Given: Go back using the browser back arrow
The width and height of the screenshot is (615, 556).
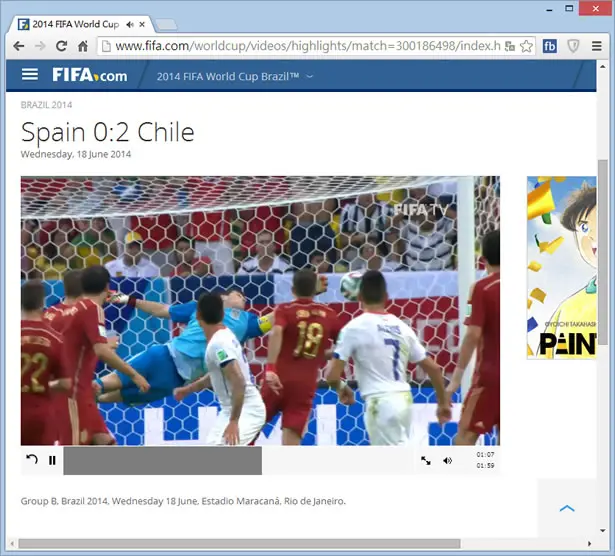Looking at the screenshot, I should point(19,46).
